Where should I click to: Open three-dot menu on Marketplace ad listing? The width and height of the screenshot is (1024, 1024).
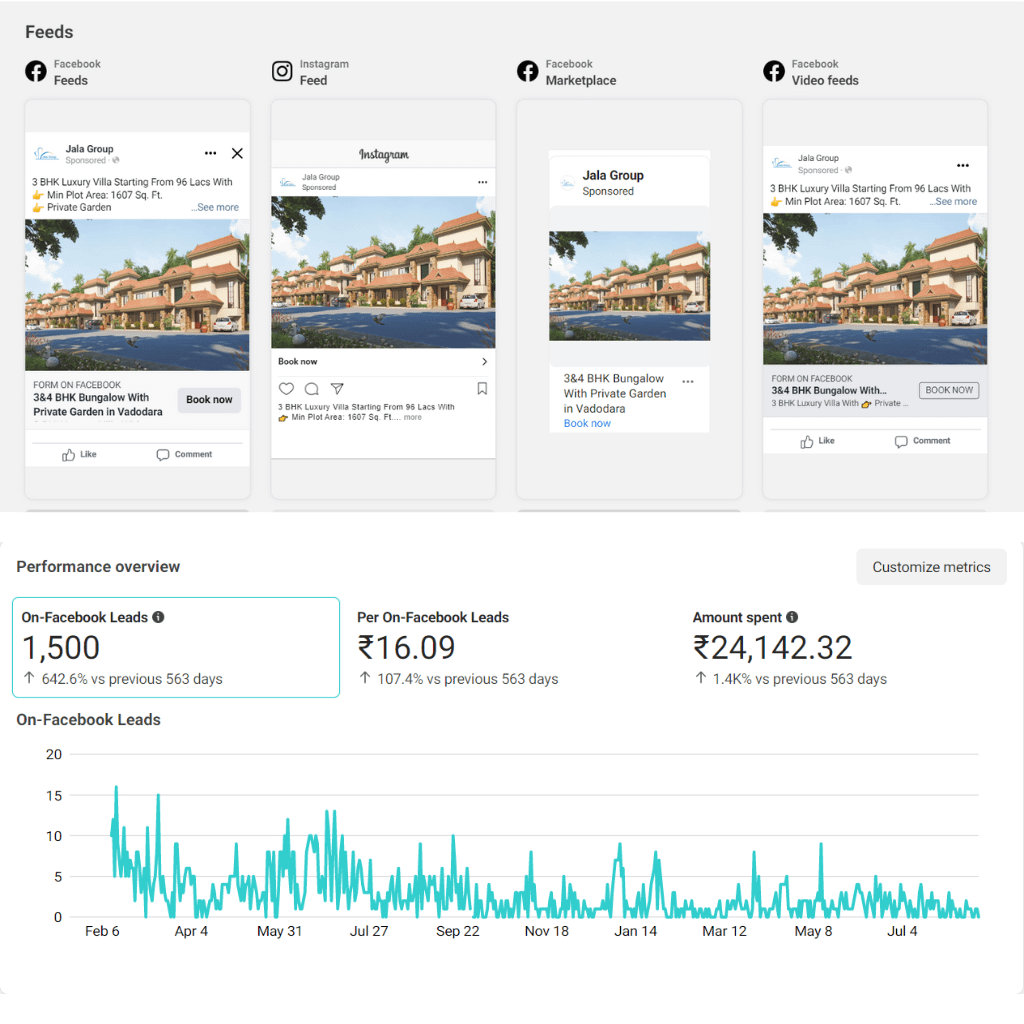(x=687, y=381)
